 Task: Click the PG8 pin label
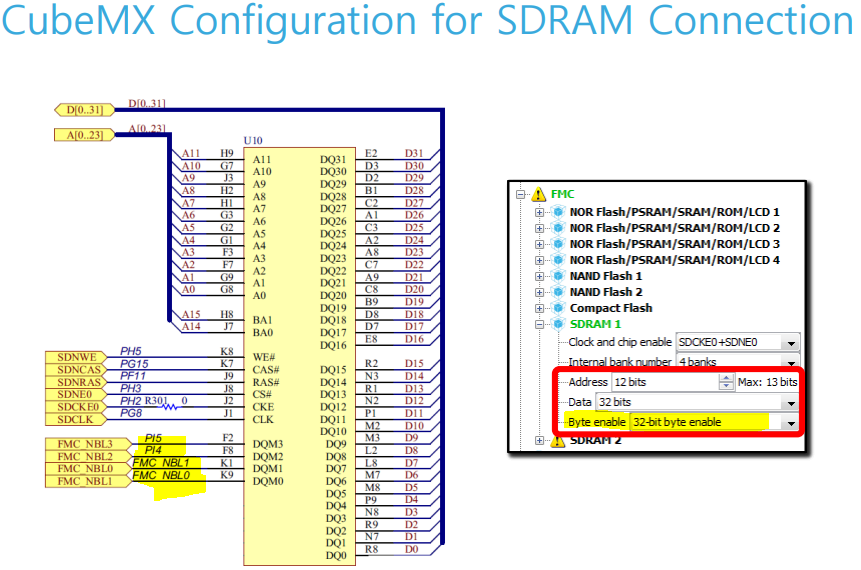pyautogui.click(x=131, y=412)
